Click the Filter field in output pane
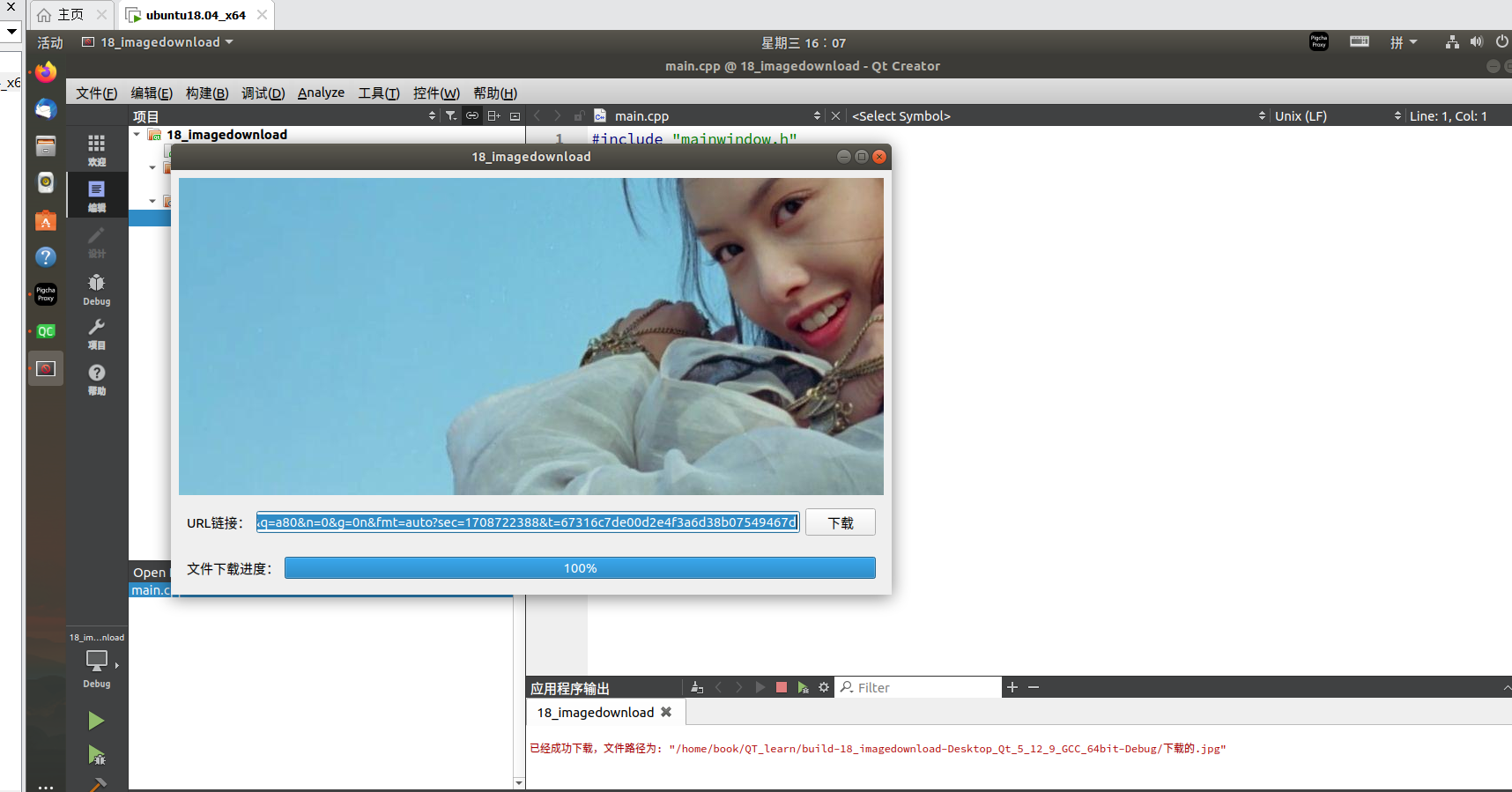 [x=918, y=687]
